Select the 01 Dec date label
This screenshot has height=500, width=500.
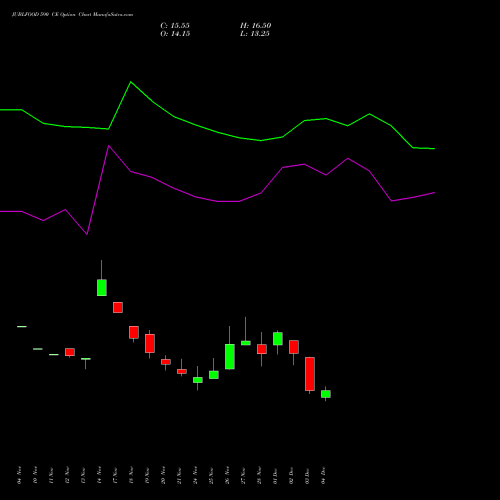(x=275, y=475)
